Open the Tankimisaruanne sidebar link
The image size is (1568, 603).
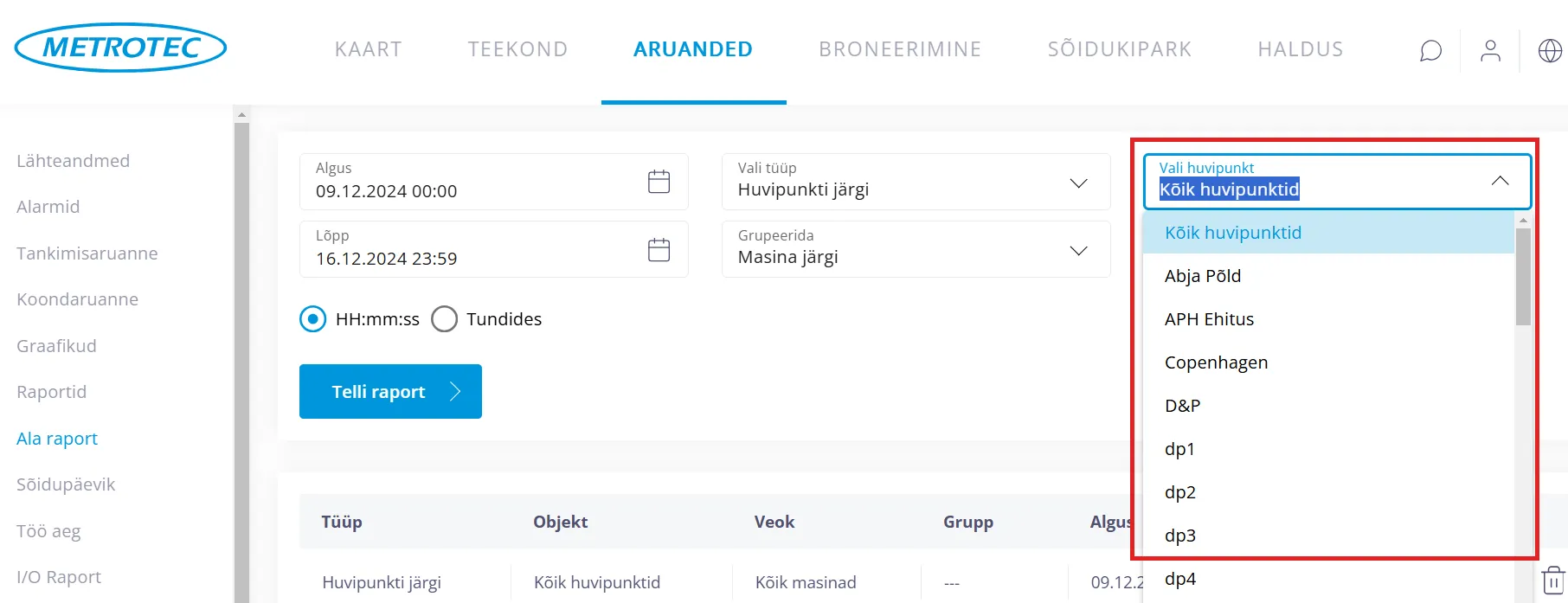(87, 253)
